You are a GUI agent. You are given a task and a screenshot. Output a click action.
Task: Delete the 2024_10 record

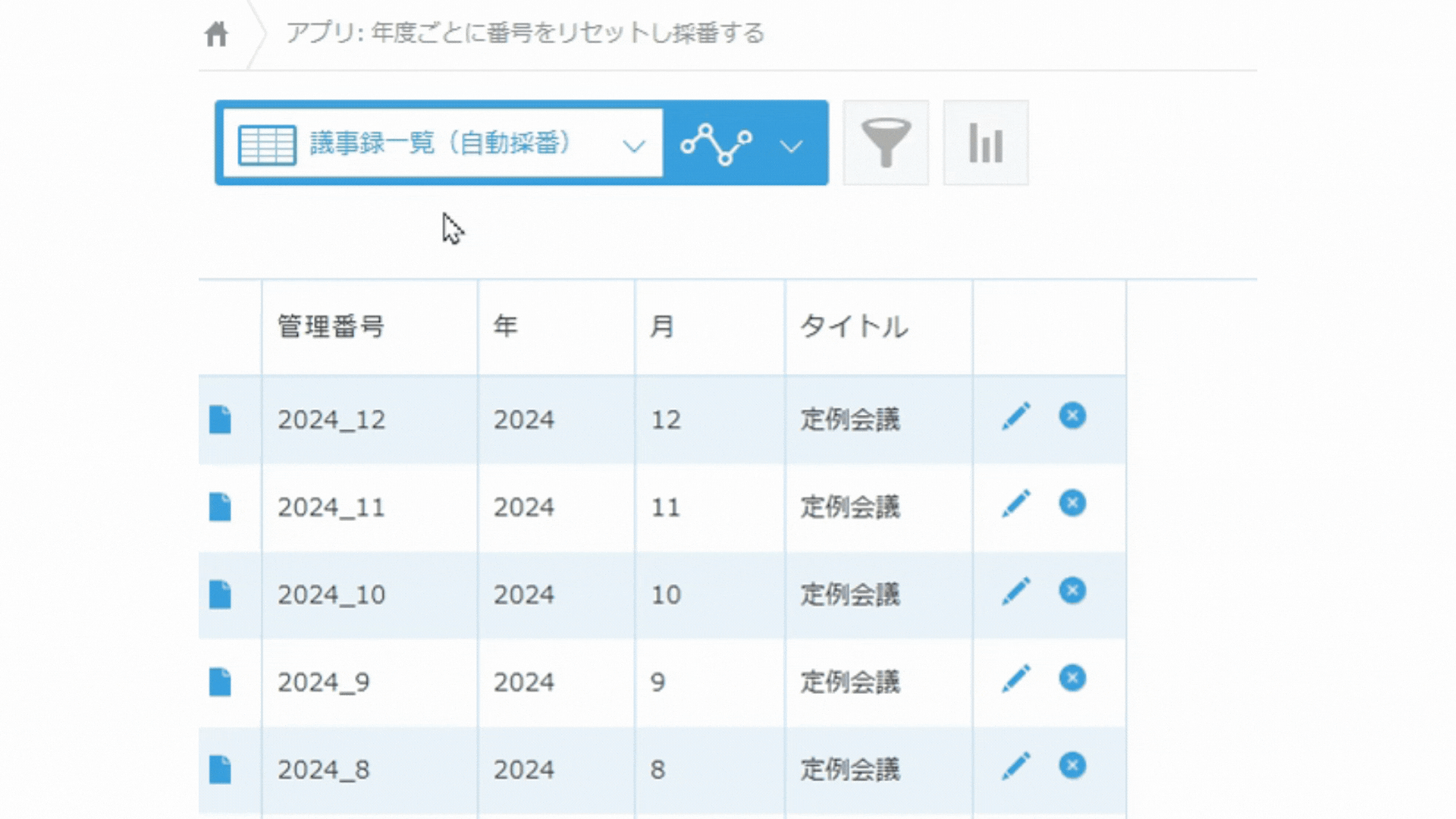[1072, 591]
